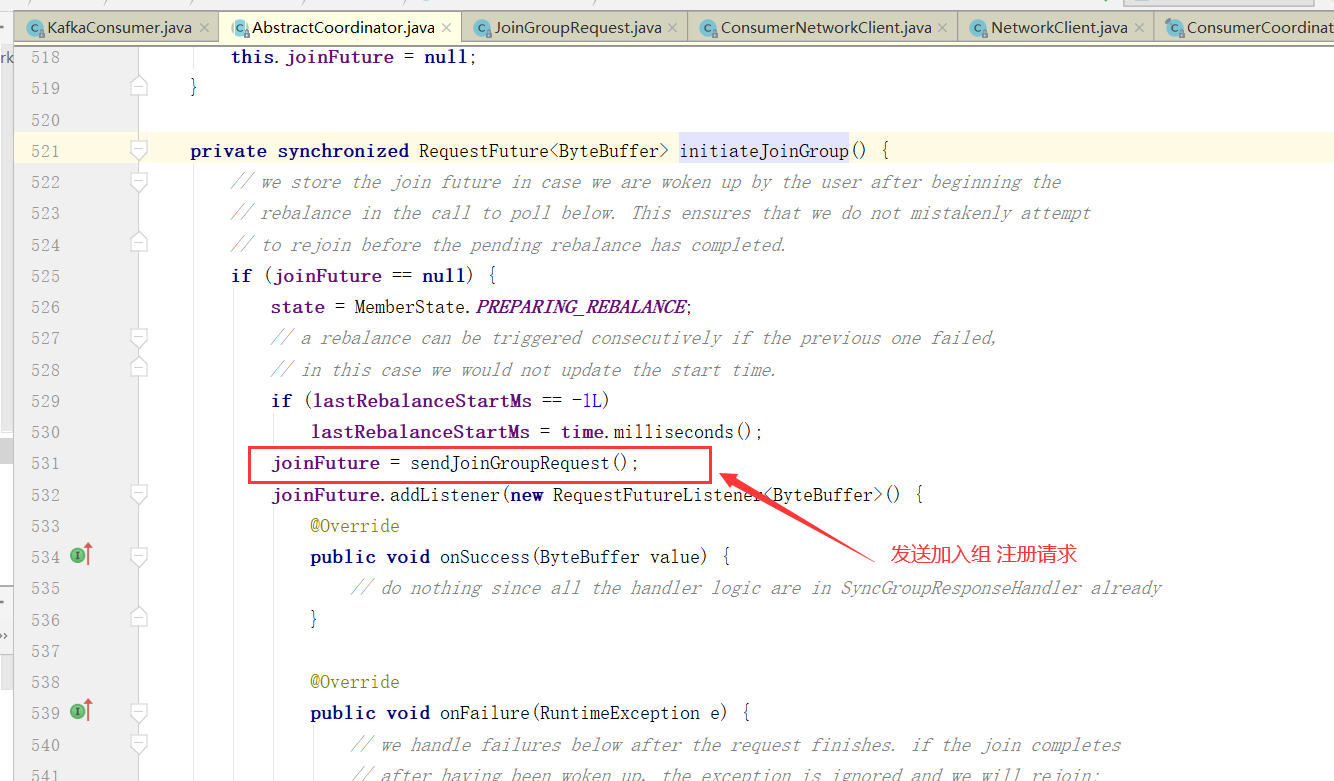Screen dimensions: 1334x781
Task: Close the KafkaConsumer.java tab
Action: (205, 28)
